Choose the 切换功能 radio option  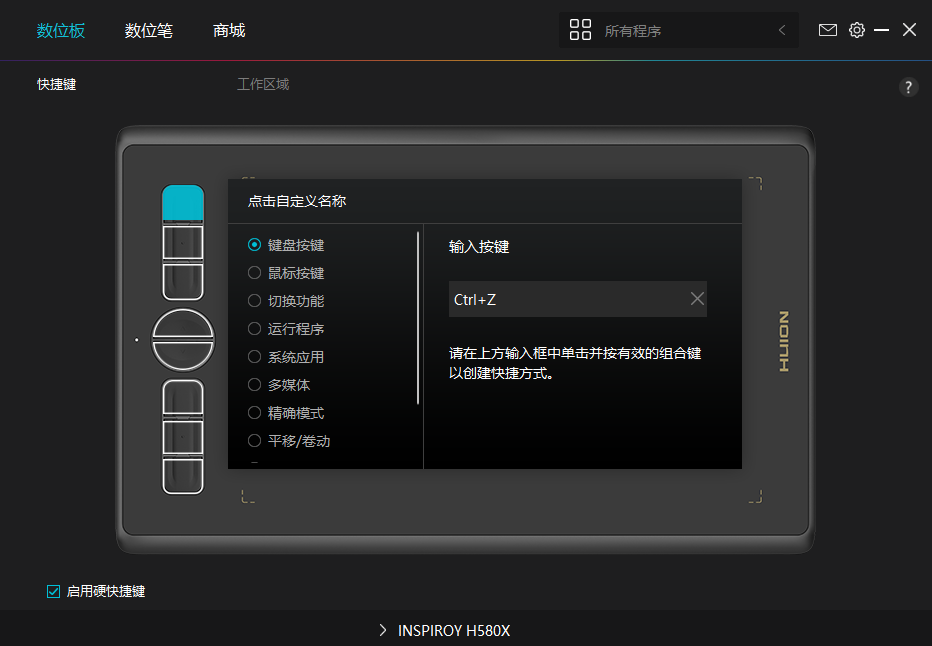(254, 301)
